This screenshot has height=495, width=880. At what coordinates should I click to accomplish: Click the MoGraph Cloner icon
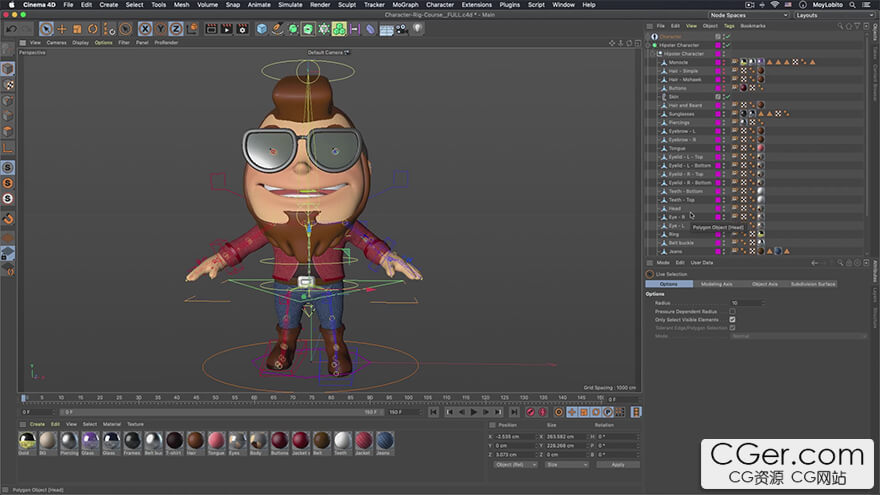[339, 29]
